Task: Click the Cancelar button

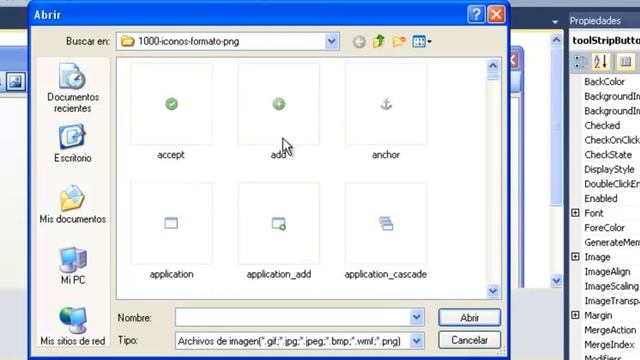Action: pos(469,340)
